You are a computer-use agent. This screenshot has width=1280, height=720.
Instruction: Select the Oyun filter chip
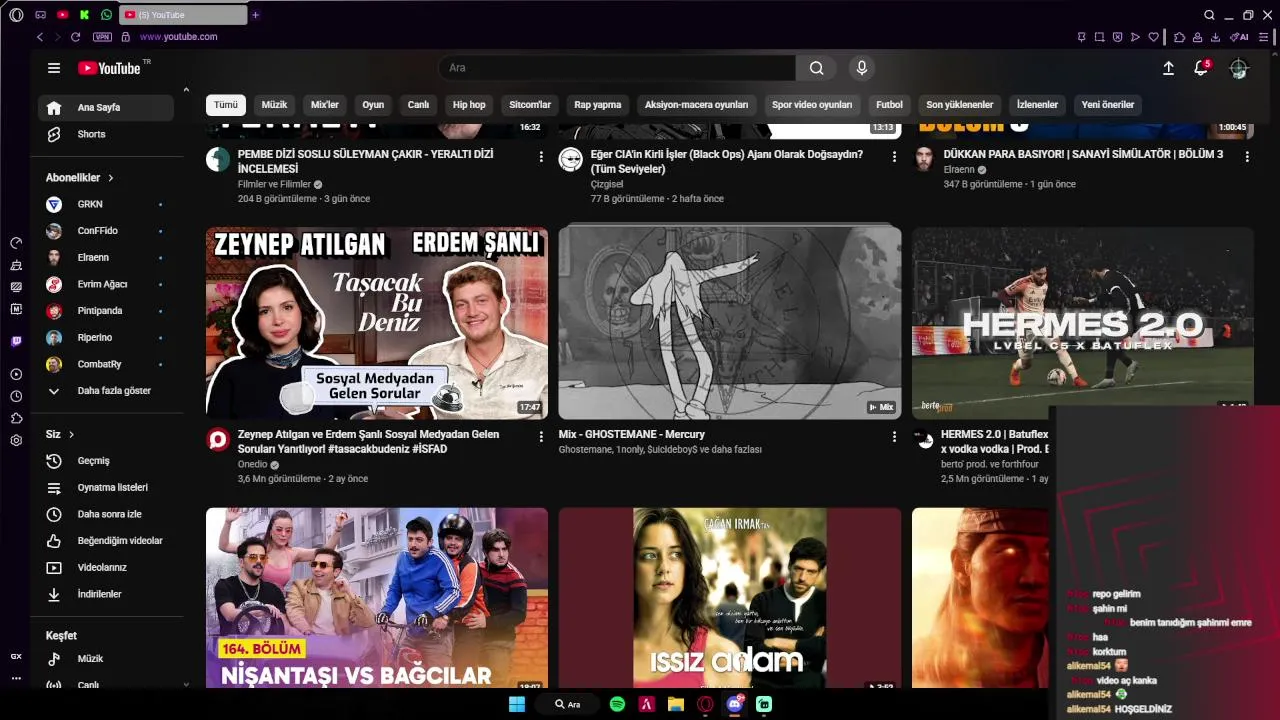[373, 105]
